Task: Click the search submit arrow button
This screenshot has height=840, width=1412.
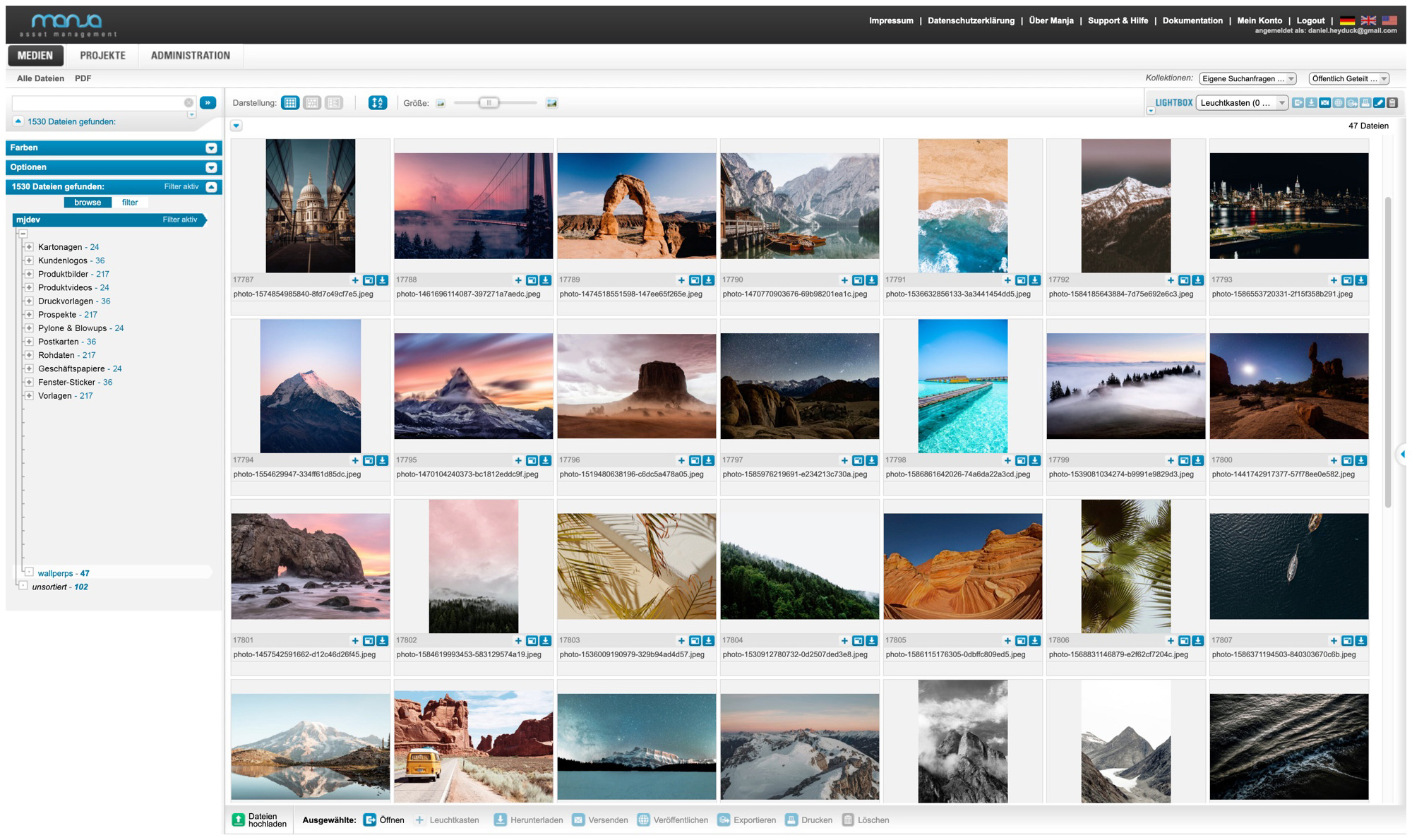Action: click(x=208, y=103)
